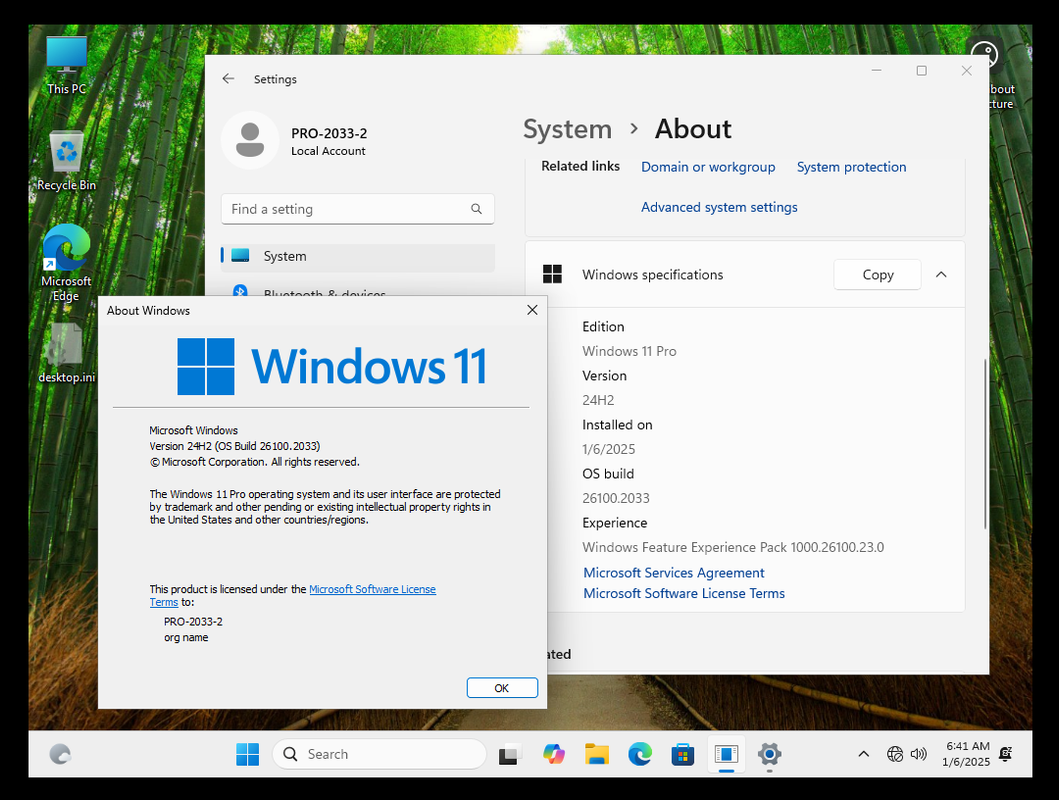
Task: Click System in the breadcrumb header
Action: point(567,129)
